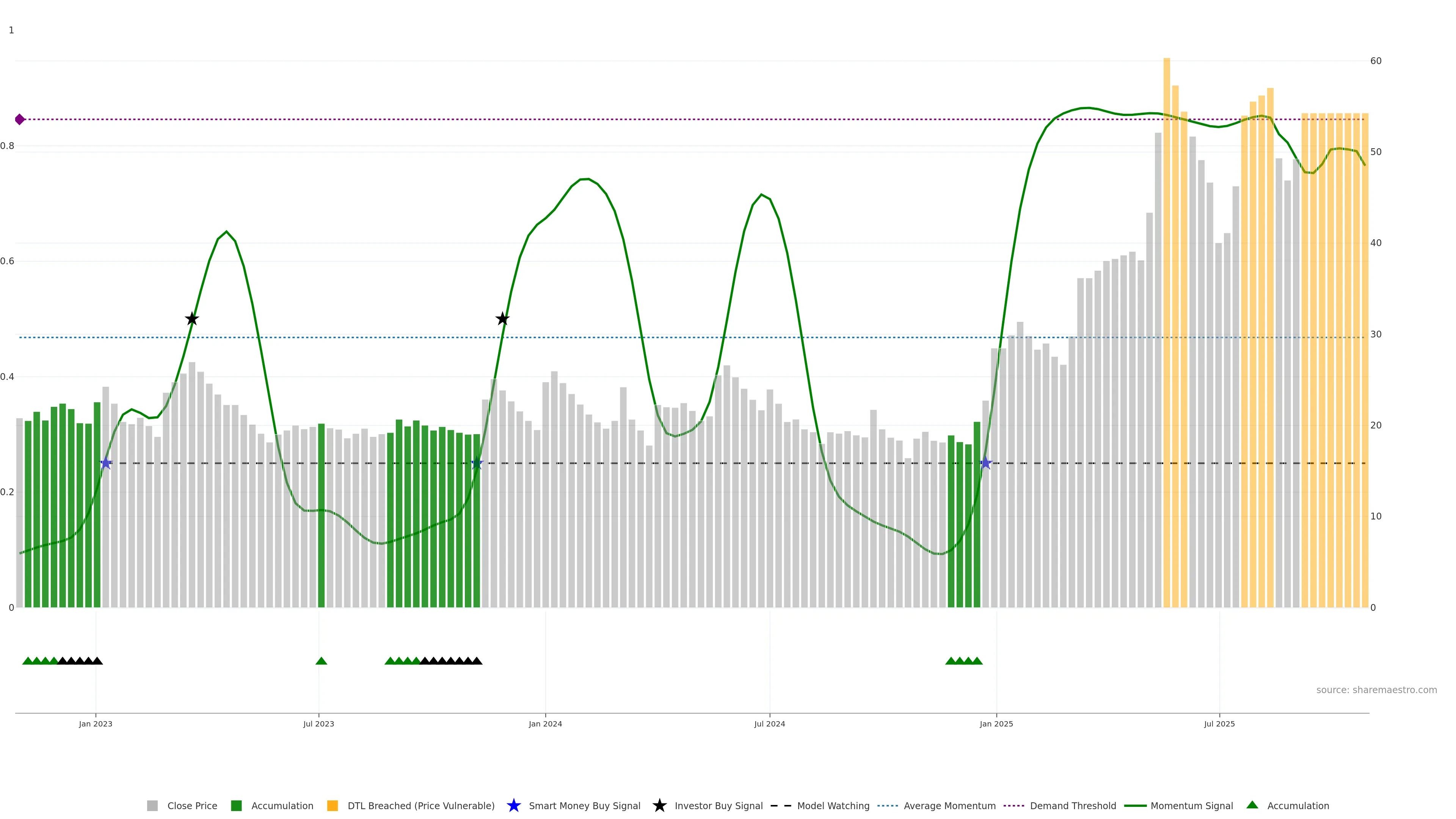Click the Jul 2025 axis label
This screenshot has height=819, width=1456.
[1219, 723]
